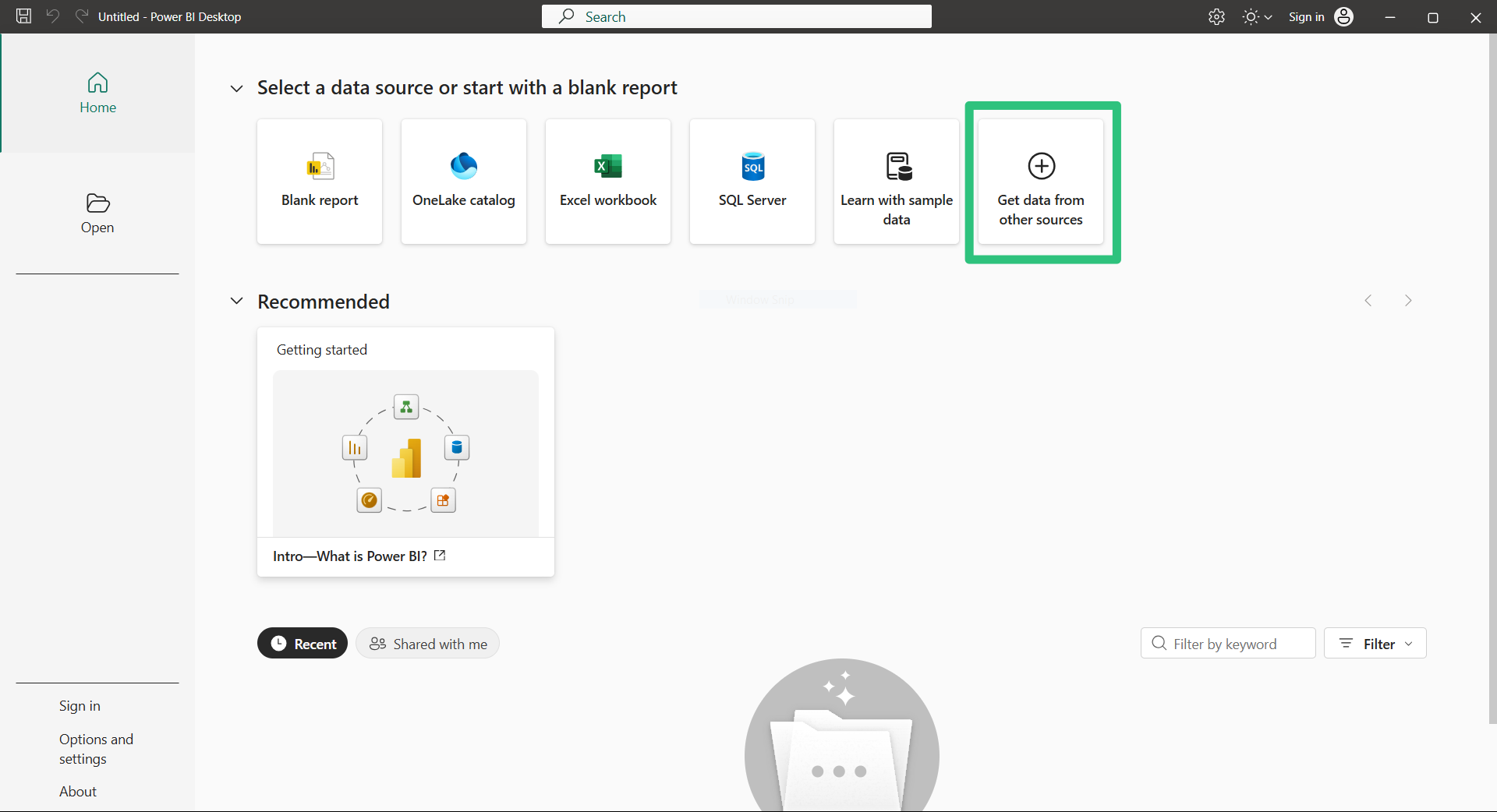Viewport: 1497px width, 812px height.
Task: Open Learn with sample data tile
Action: 897,182
